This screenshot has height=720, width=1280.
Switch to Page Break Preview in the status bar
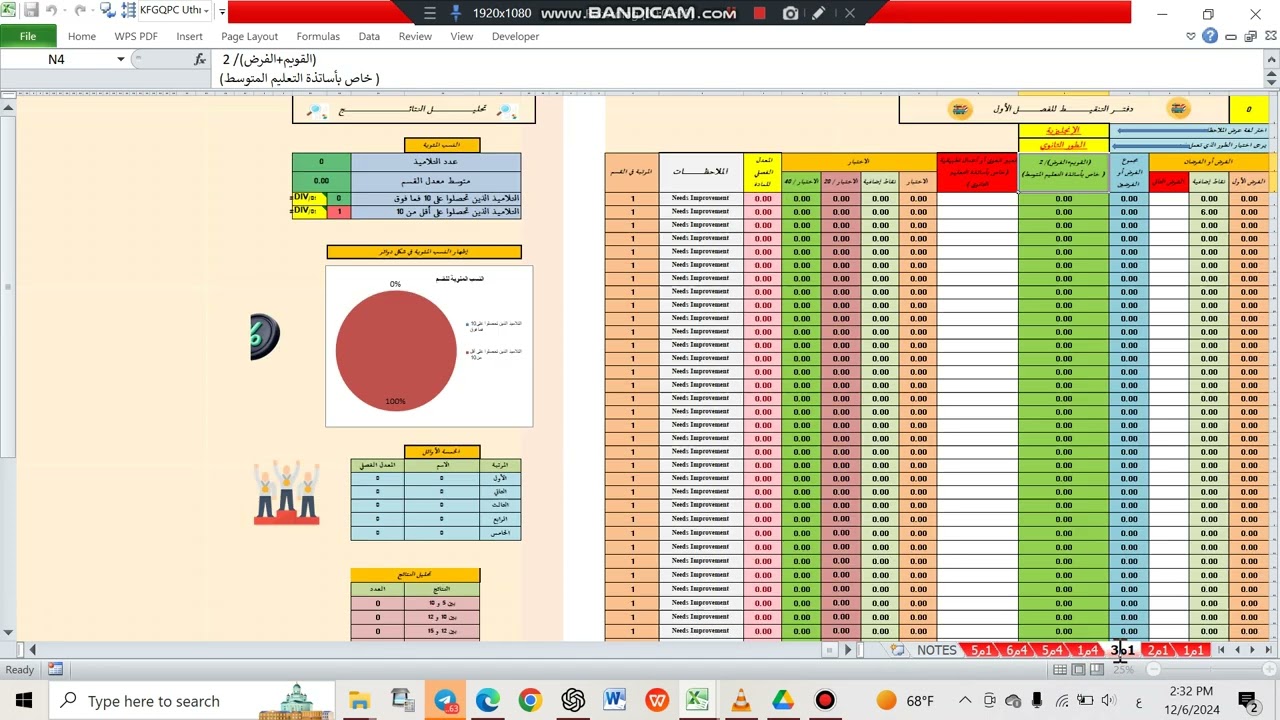(x=1097, y=670)
